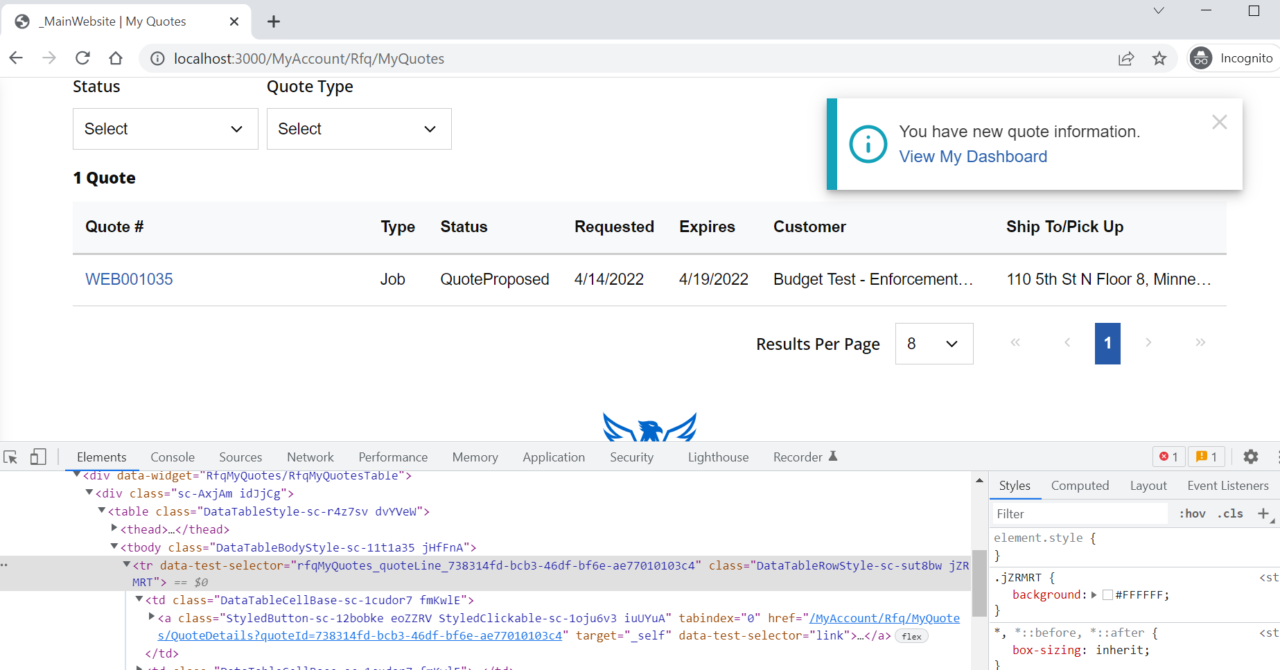Open the Recorder panel
Image resolution: width=1280 pixels, height=670 pixels.
(x=805, y=457)
